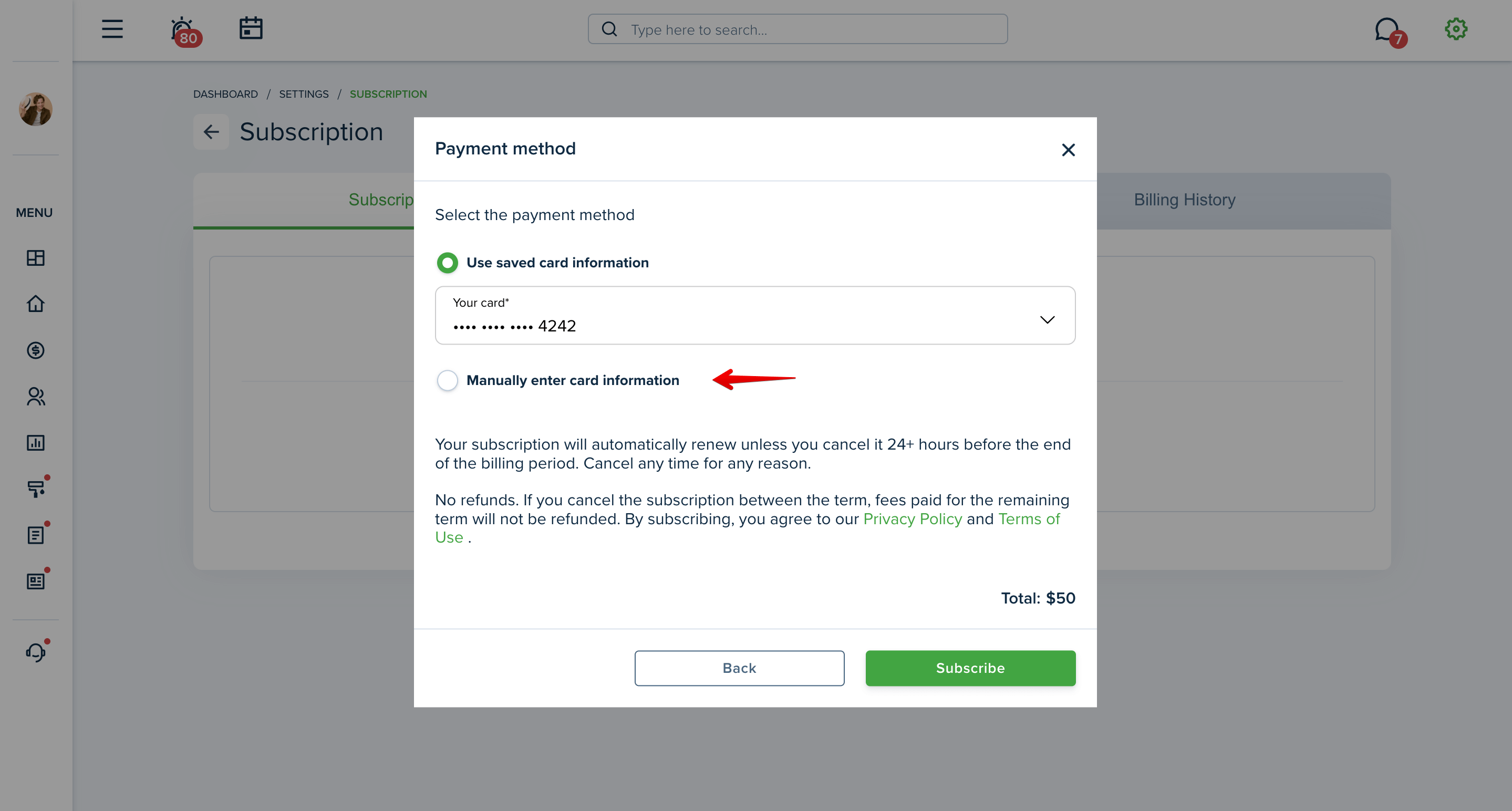The width and height of the screenshot is (1512, 811).
Task: Open the home icon in the sidebar
Action: (x=36, y=304)
